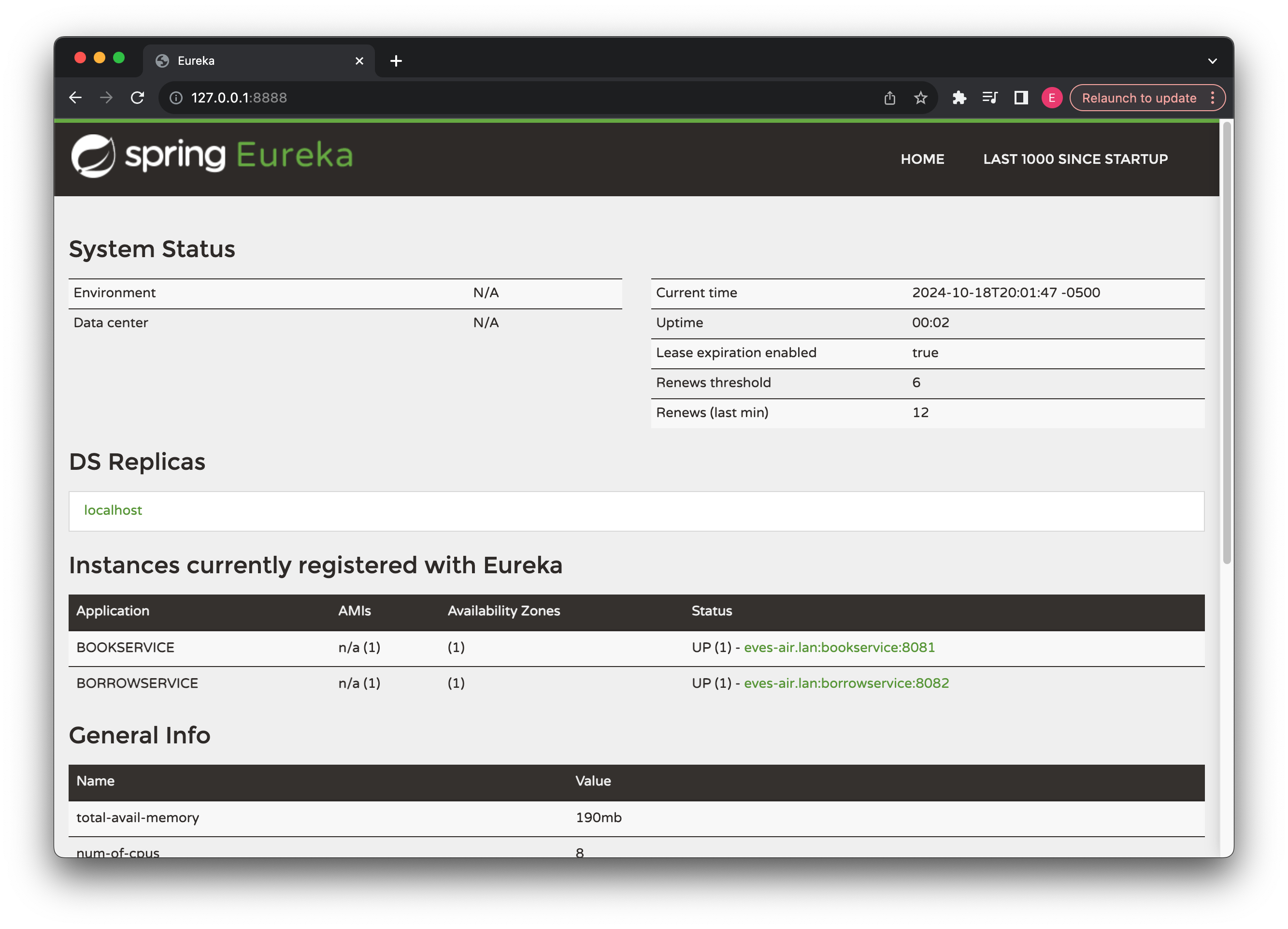Open the bookservice:8081 instance link
This screenshot has width=1288, height=929.
(x=839, y=647)
